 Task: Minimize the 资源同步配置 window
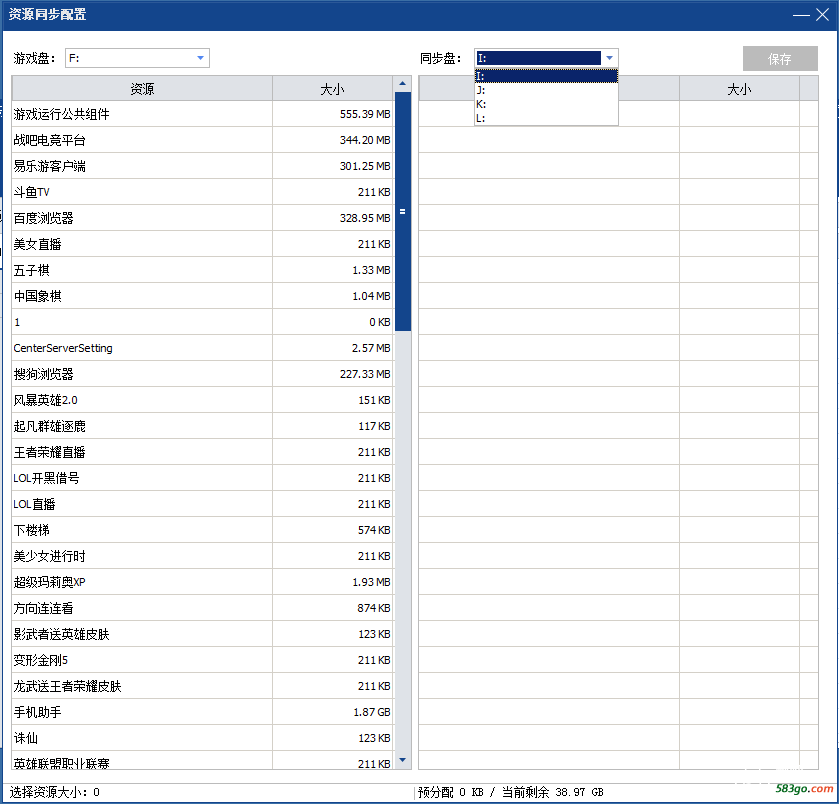(801, 15)
